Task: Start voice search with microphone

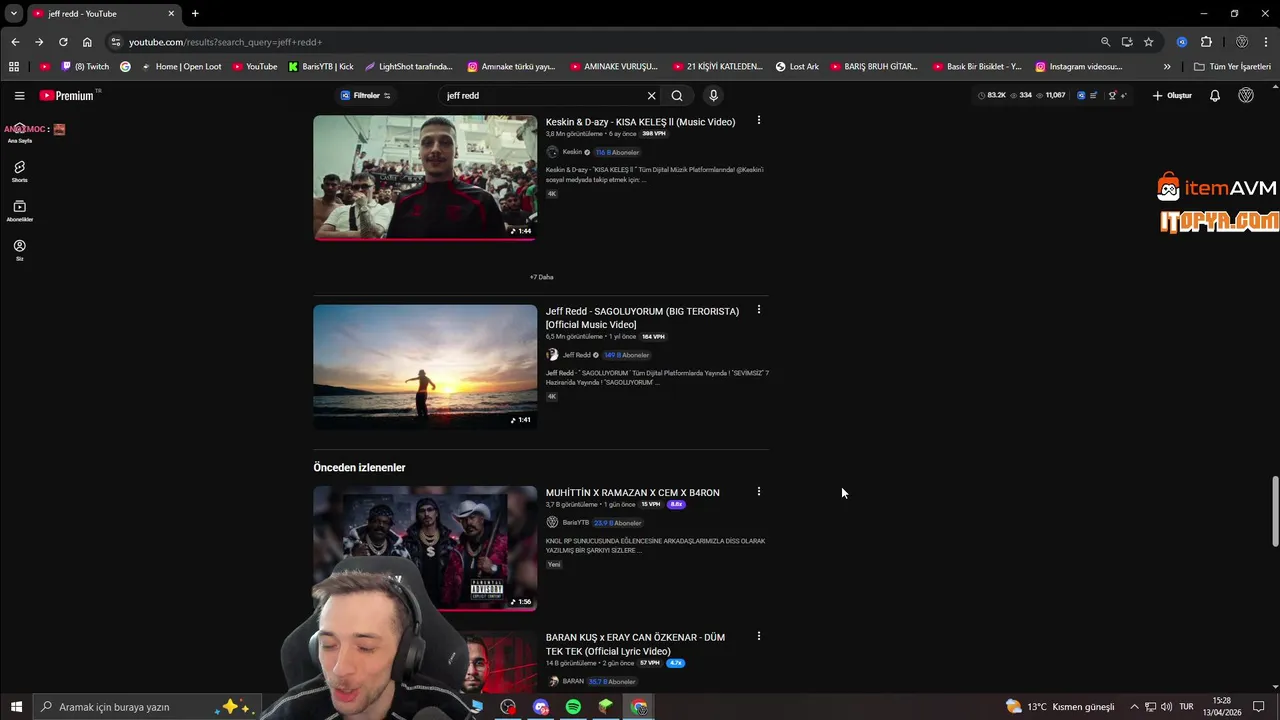Action: coord(713,96)
